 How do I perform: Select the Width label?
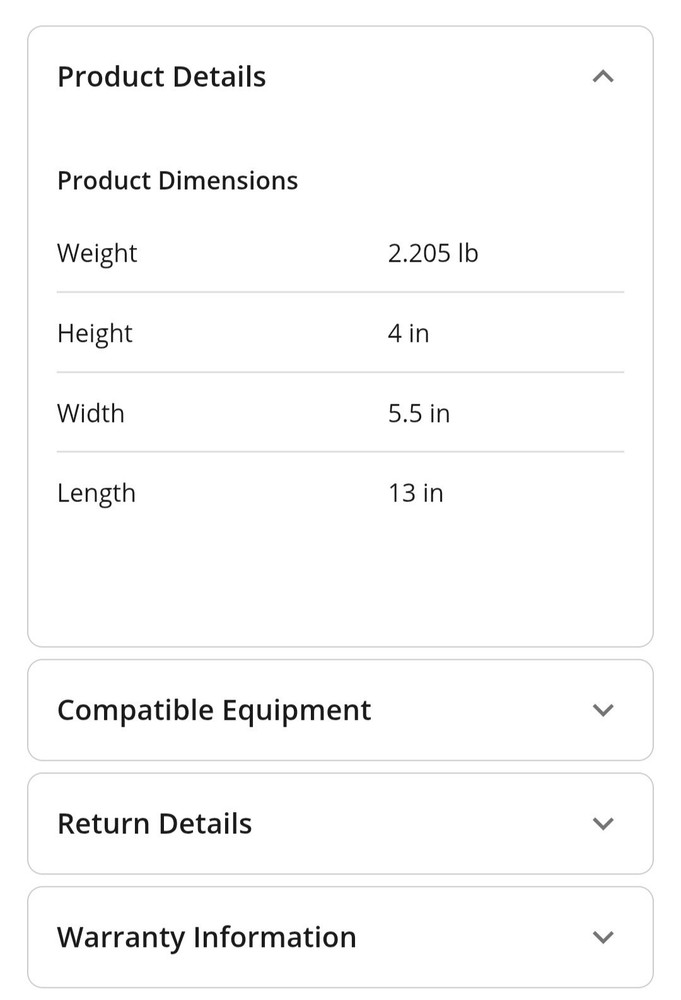tap(91, 413)
